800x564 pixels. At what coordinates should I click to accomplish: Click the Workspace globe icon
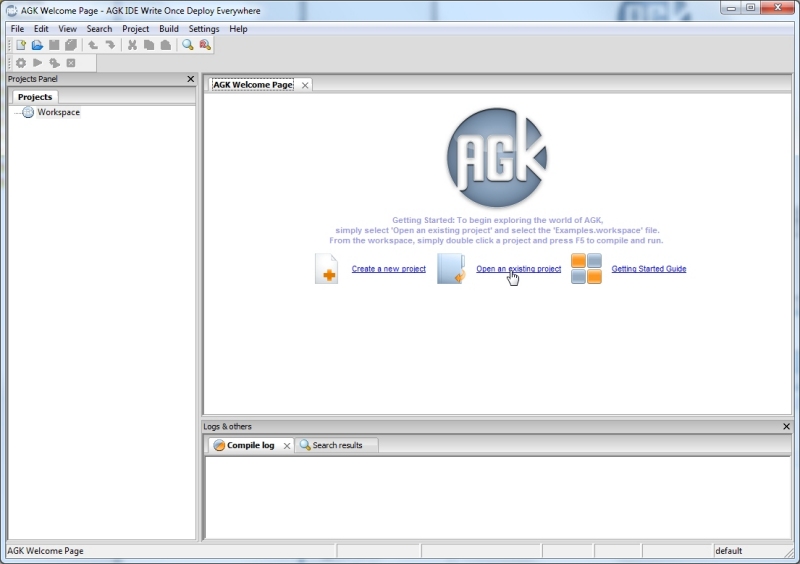click(28, 112)
